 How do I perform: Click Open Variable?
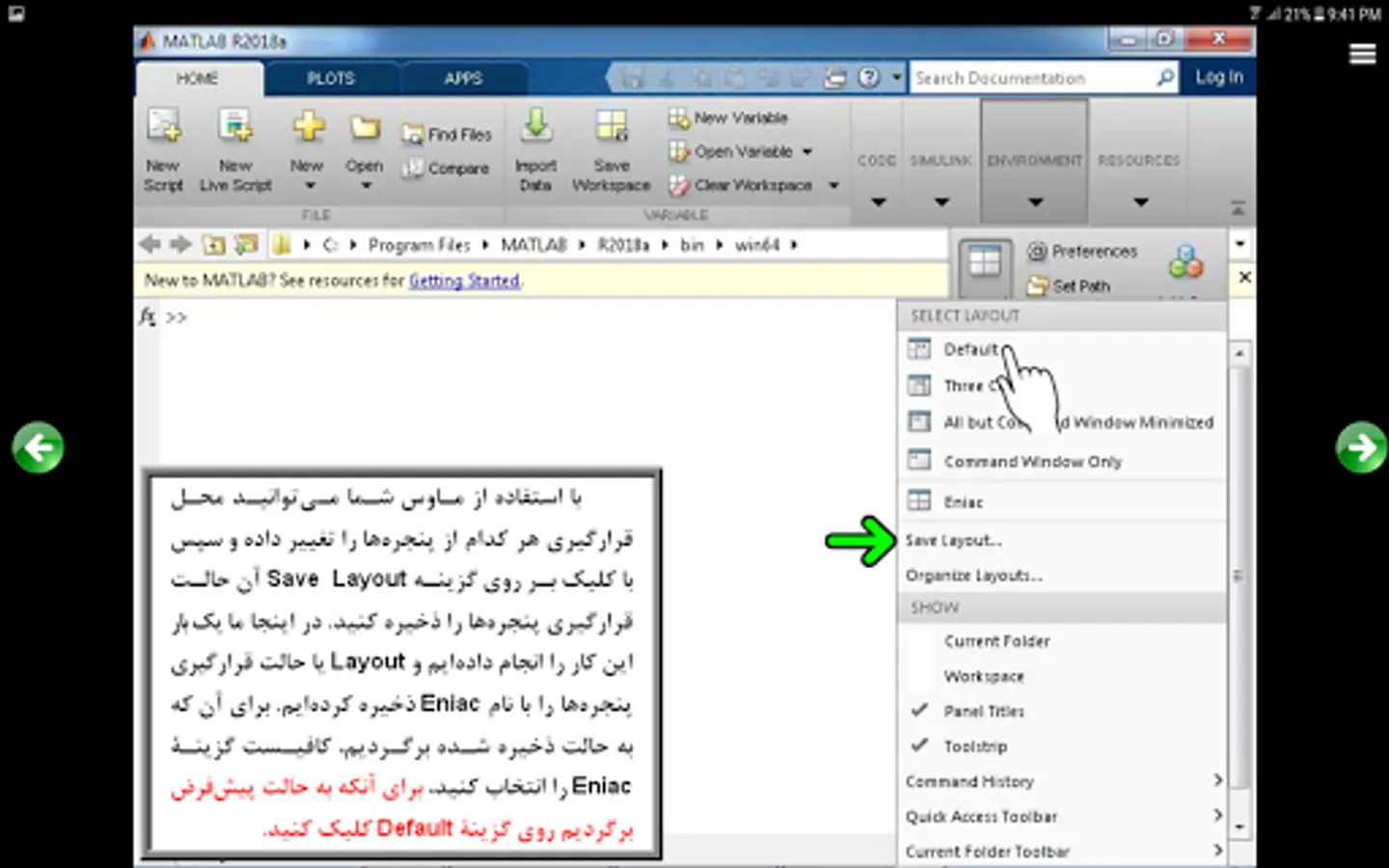(x=731, y=151)
